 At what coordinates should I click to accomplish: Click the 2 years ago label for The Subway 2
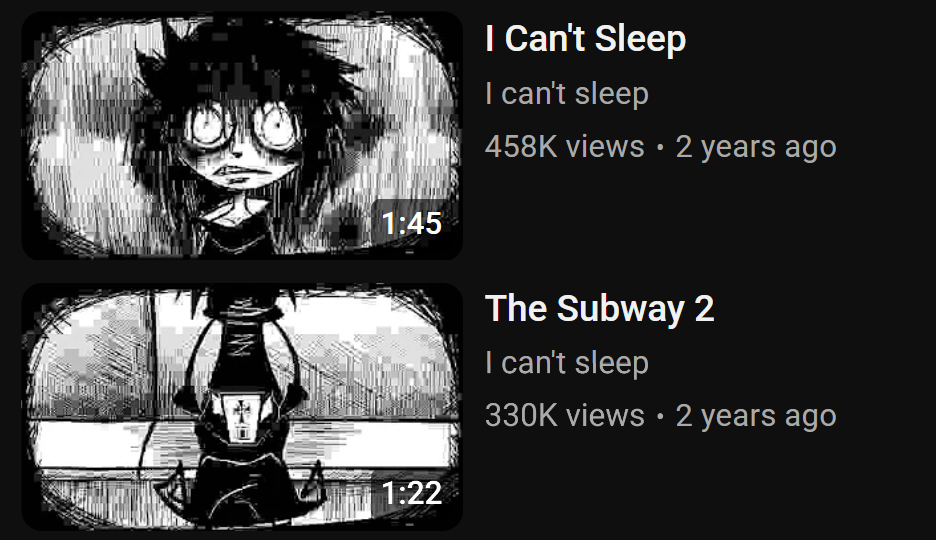pos(756,416)
